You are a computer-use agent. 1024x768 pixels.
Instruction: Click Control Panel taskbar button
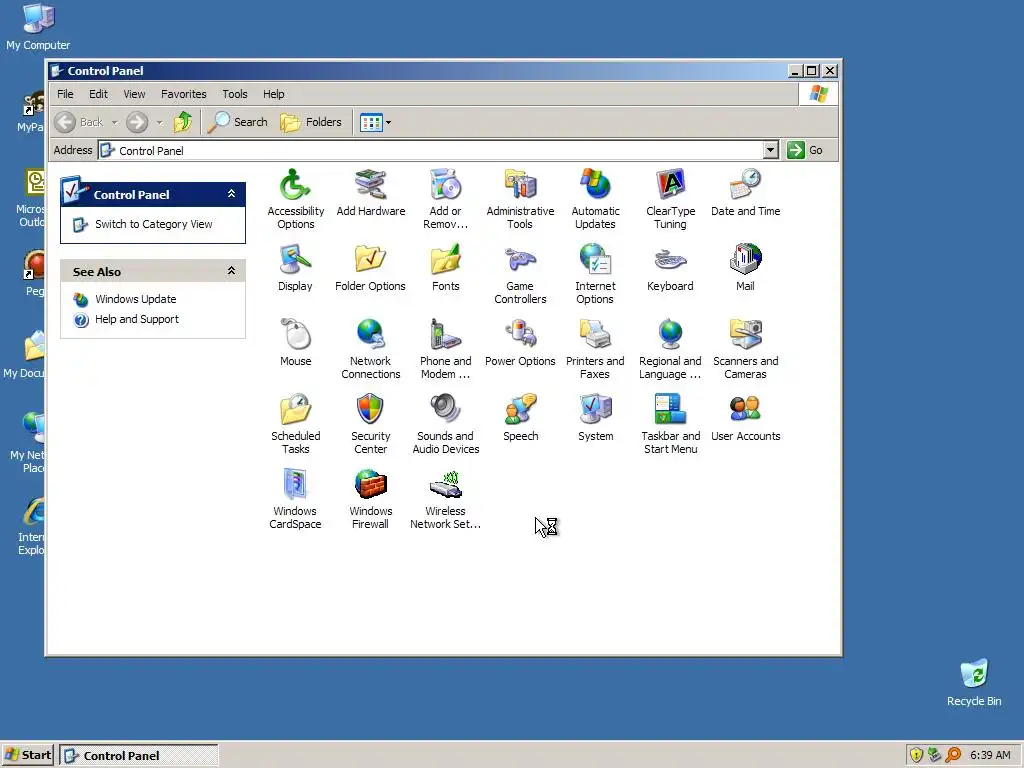[139, 756]
